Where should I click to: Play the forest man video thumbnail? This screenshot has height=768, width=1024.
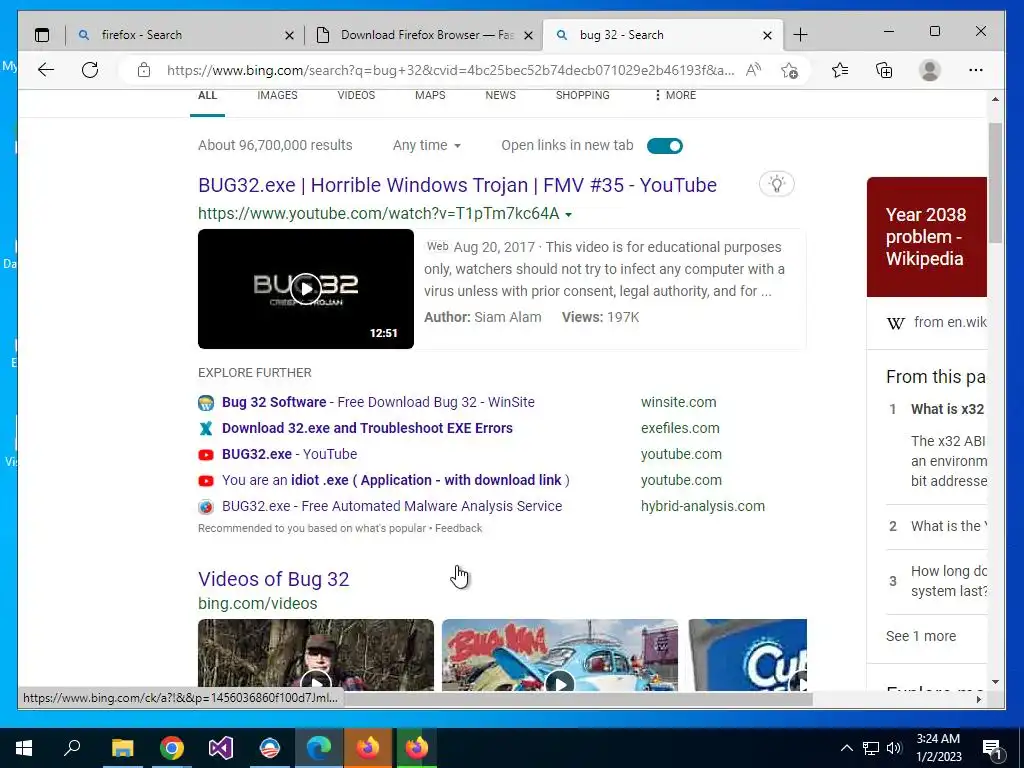click(x=315, y=655)
